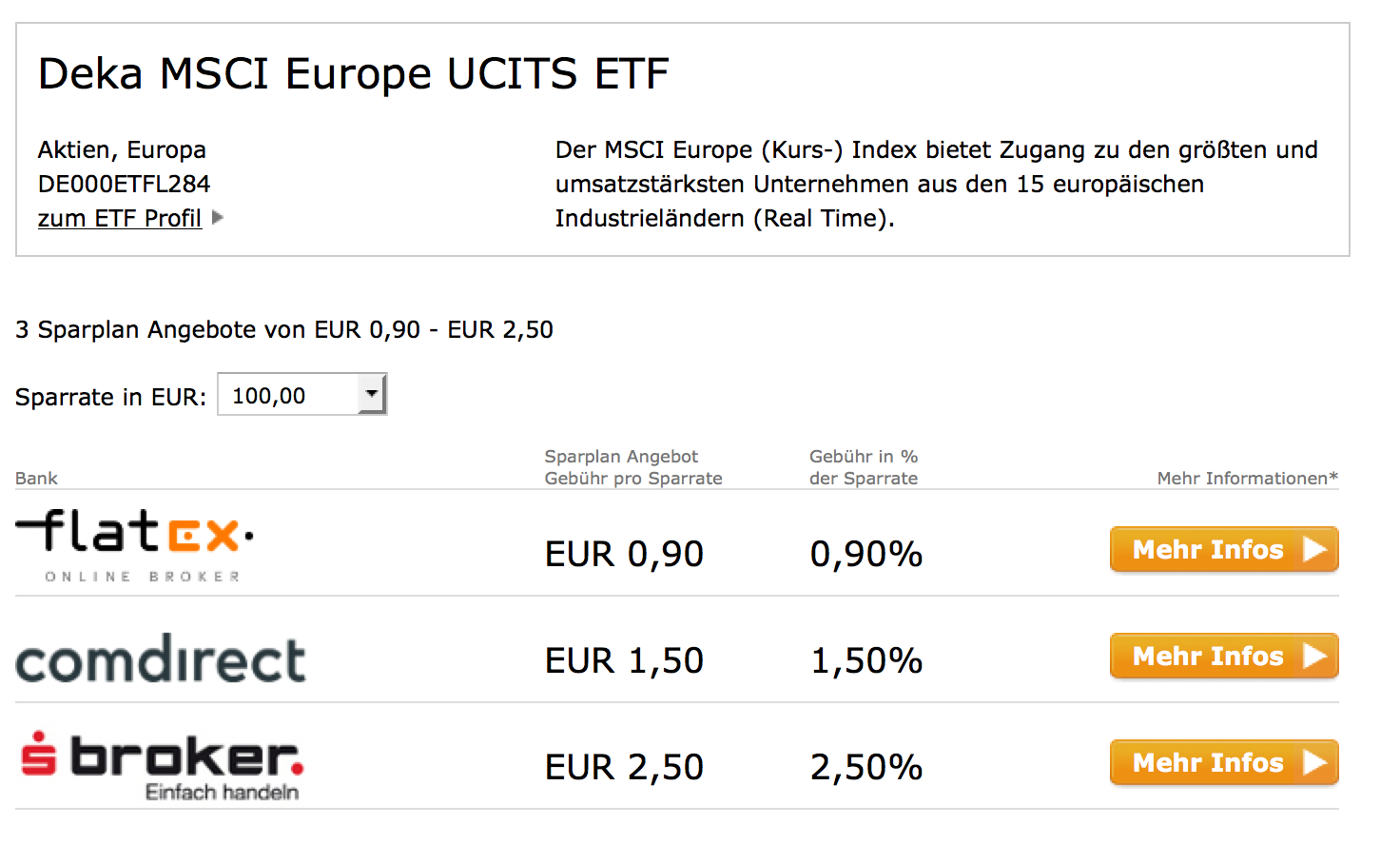Click the Mehr Informationen* column header
This screenshot has height=864, width=1400.
(x=1247, y=478)
